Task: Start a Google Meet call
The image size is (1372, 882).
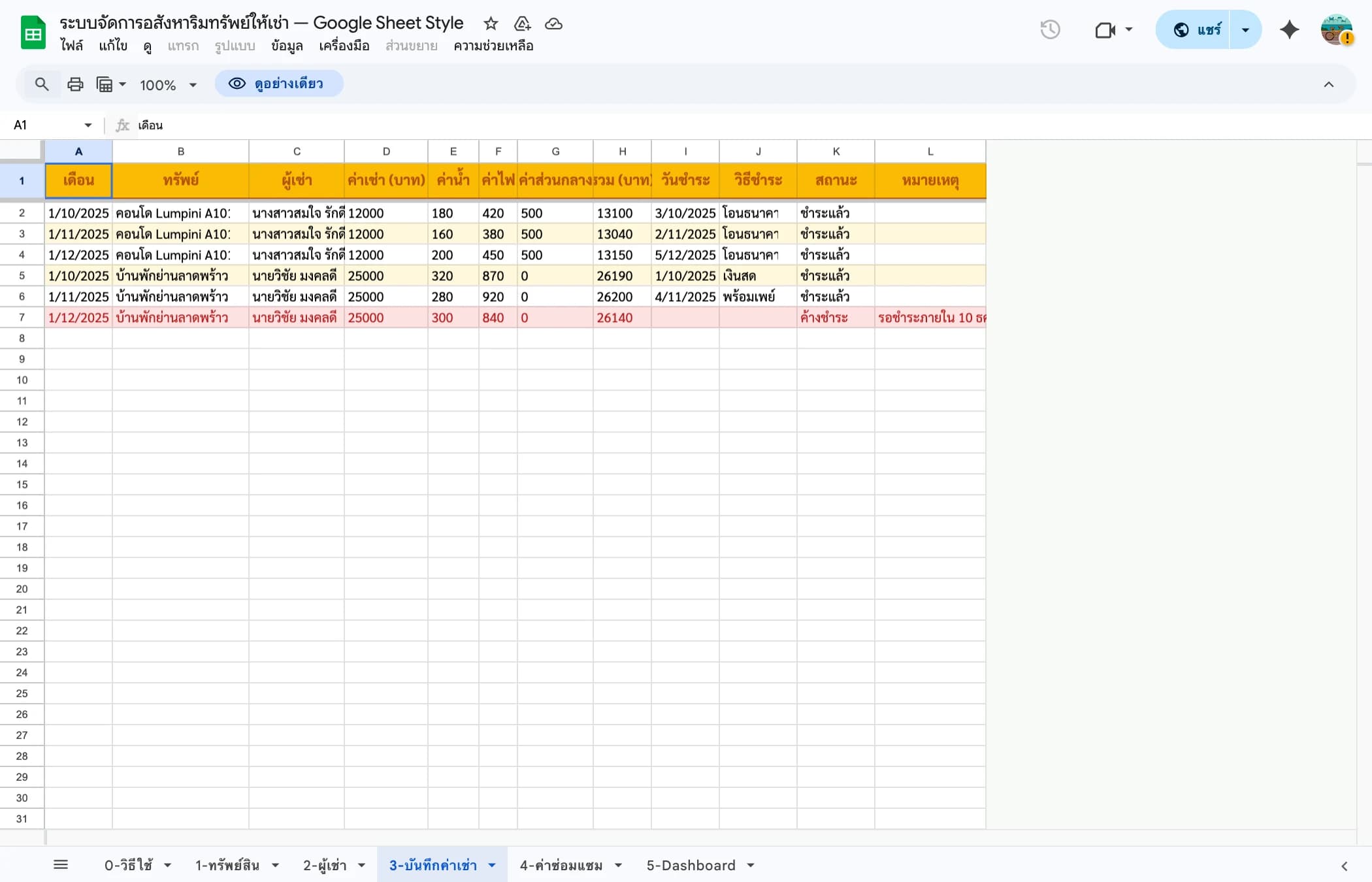Action: [1104, 30]
